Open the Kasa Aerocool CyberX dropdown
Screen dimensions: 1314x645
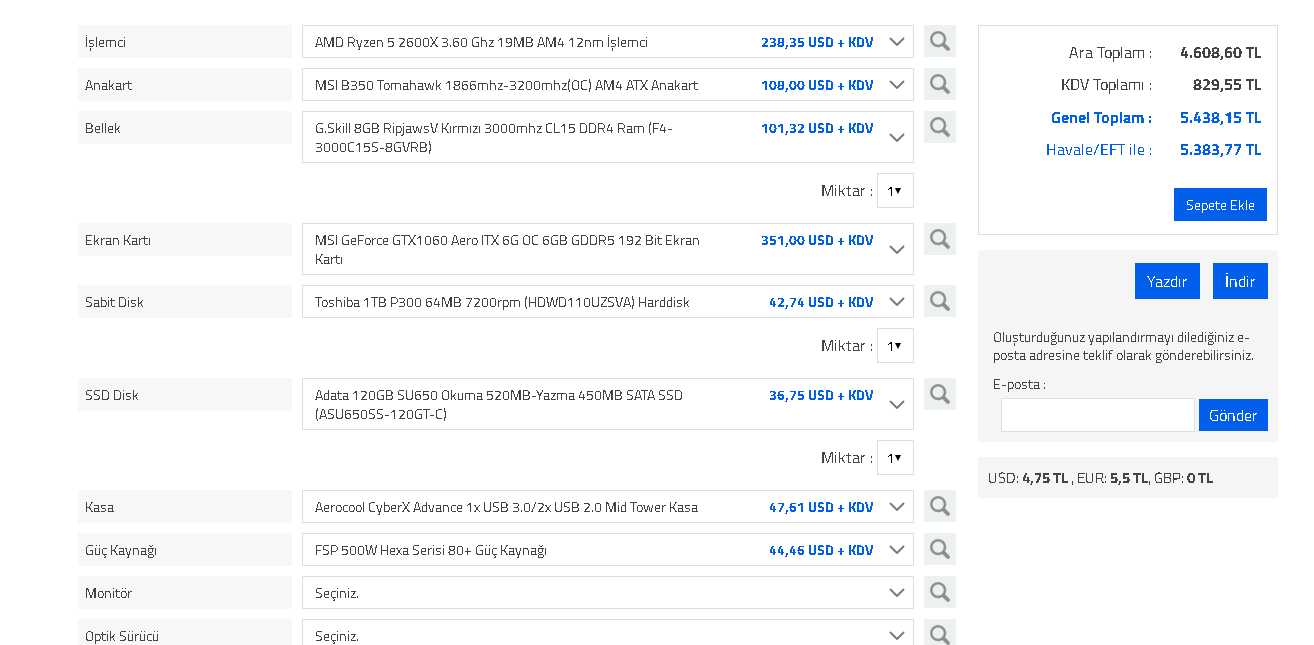coord(608,507)
